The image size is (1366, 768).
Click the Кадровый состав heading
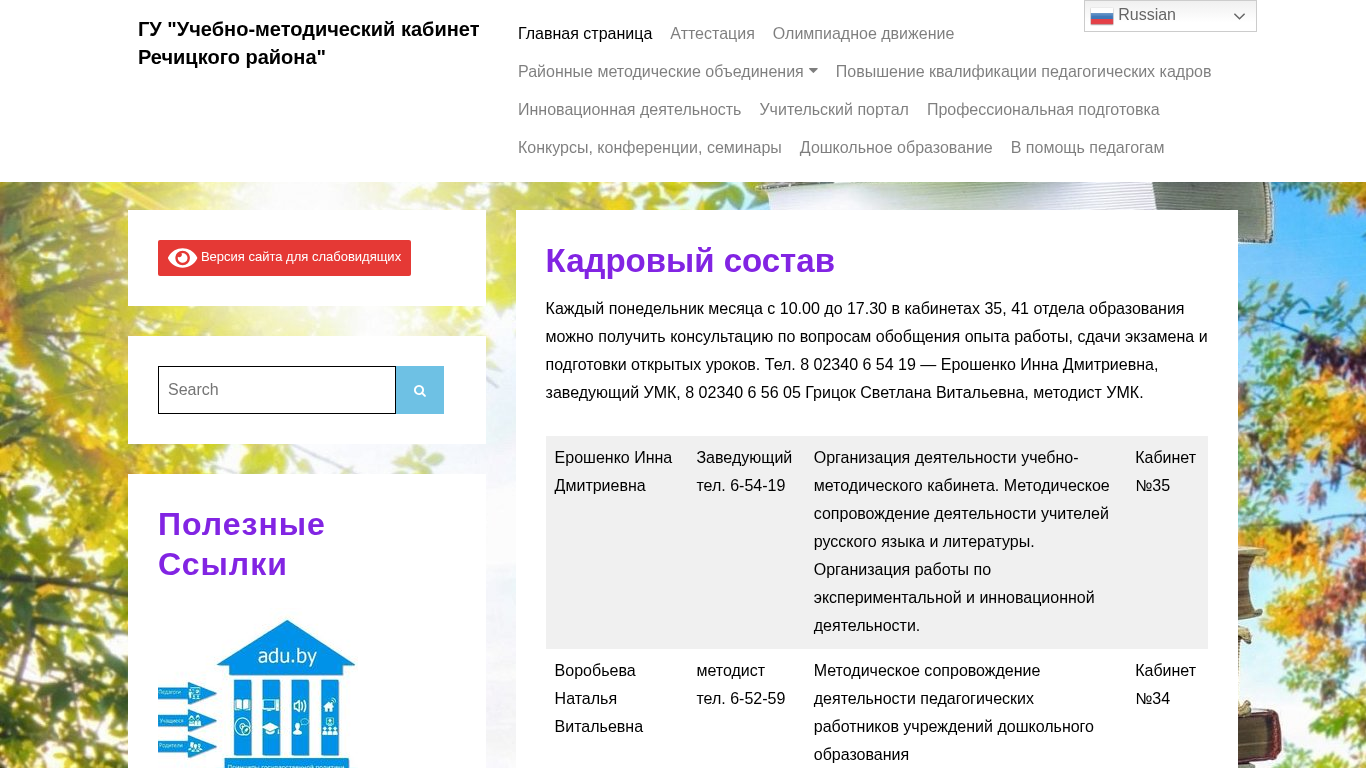tap(690, 261)
